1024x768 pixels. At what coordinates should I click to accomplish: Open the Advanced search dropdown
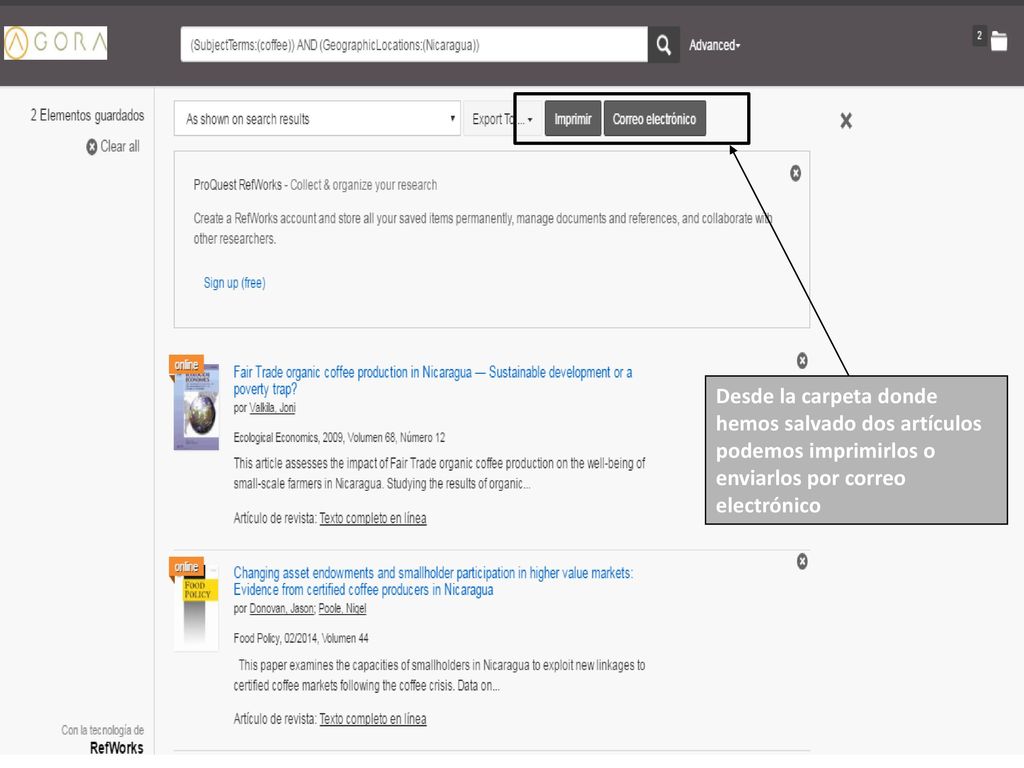714,45
